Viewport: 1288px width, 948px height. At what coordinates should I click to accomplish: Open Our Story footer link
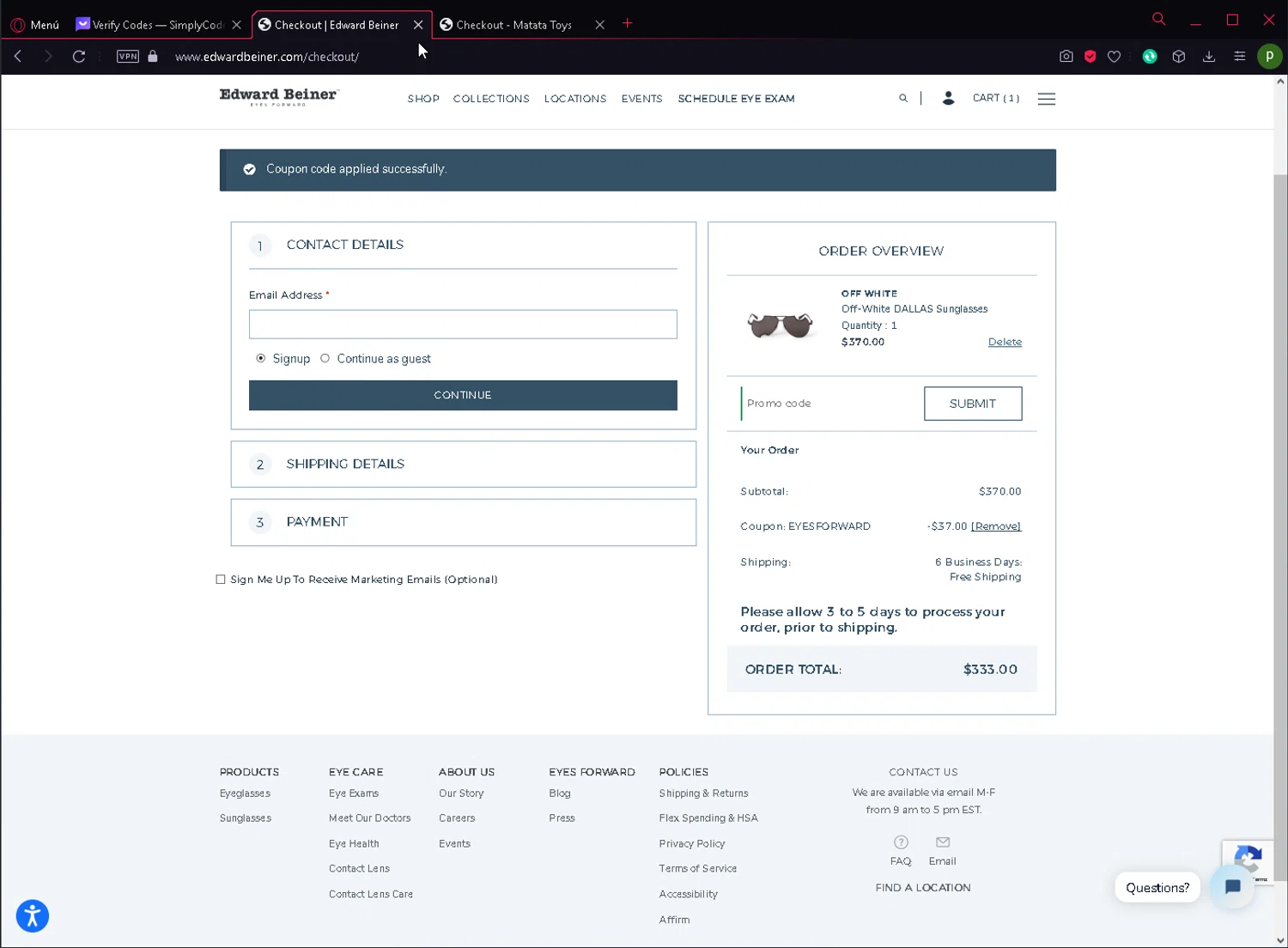(461, 793)
